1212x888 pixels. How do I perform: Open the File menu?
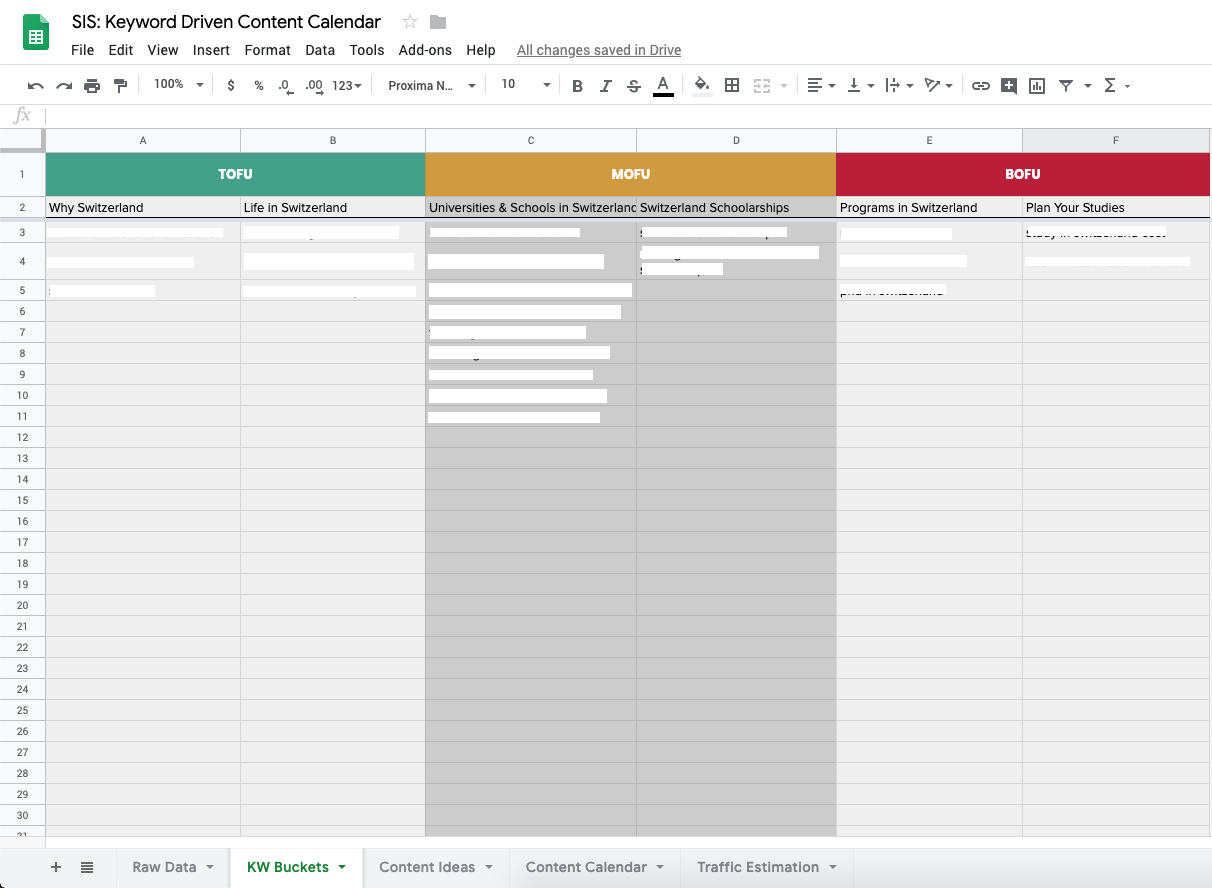[x=83, y=50]
